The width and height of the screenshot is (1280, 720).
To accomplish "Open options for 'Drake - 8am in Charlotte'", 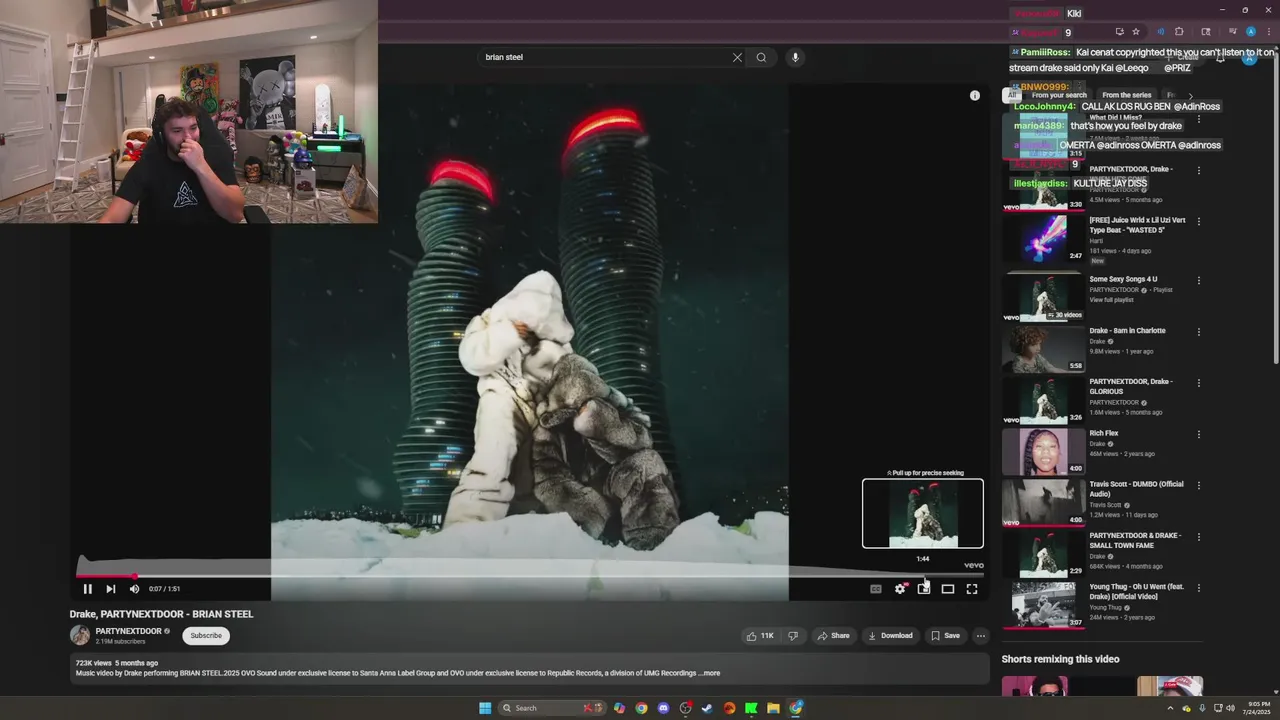I will click(x=1199, y=332).
